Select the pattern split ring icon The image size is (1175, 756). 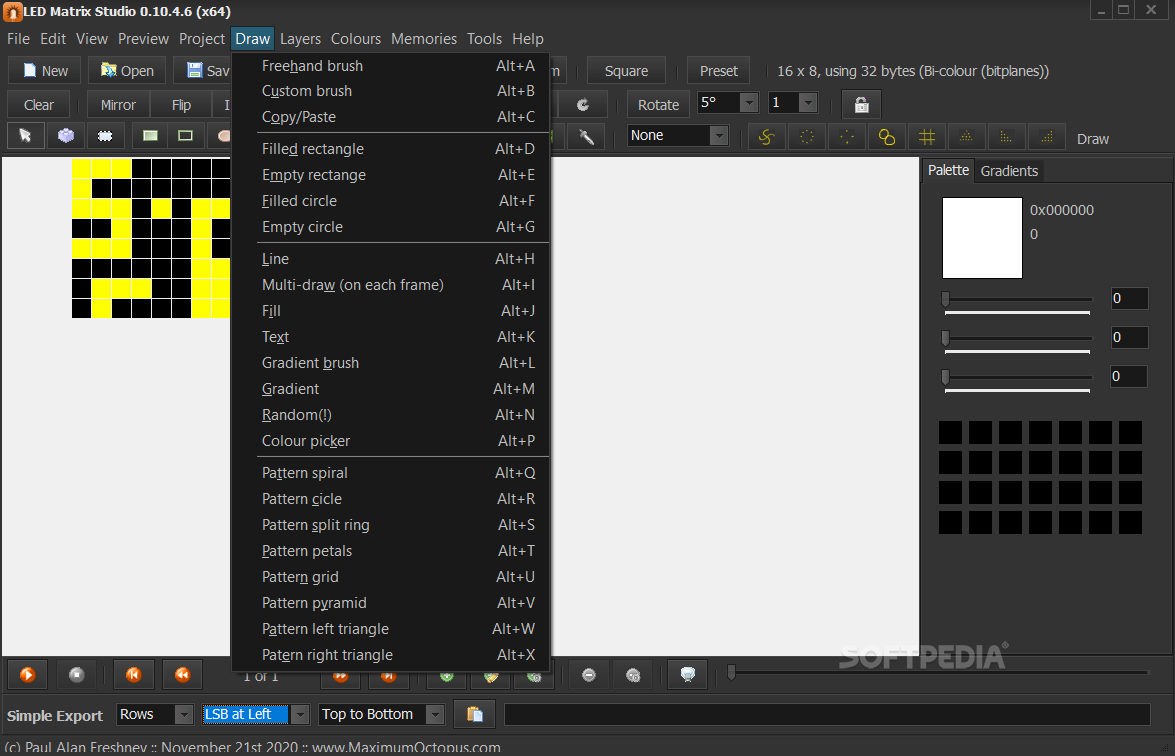pos(847,137)
